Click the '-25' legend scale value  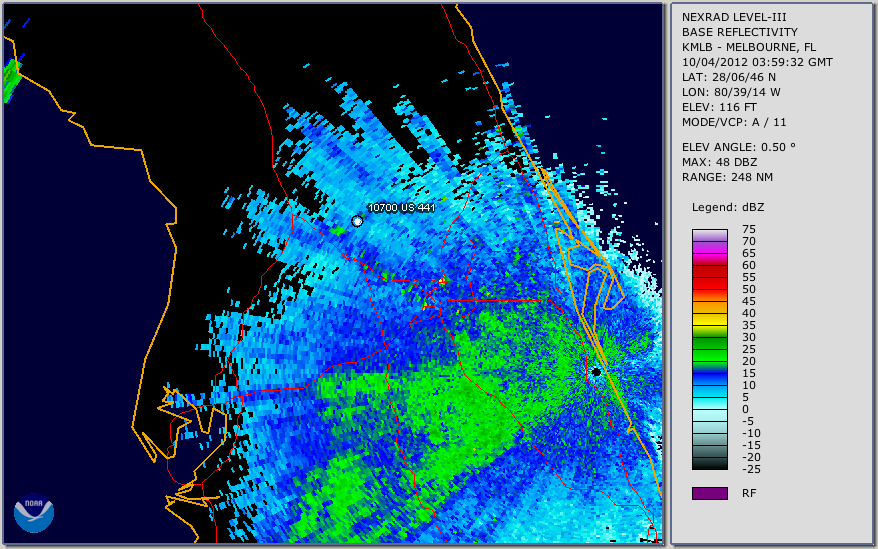pyautogui.click(x=751, y=469)
